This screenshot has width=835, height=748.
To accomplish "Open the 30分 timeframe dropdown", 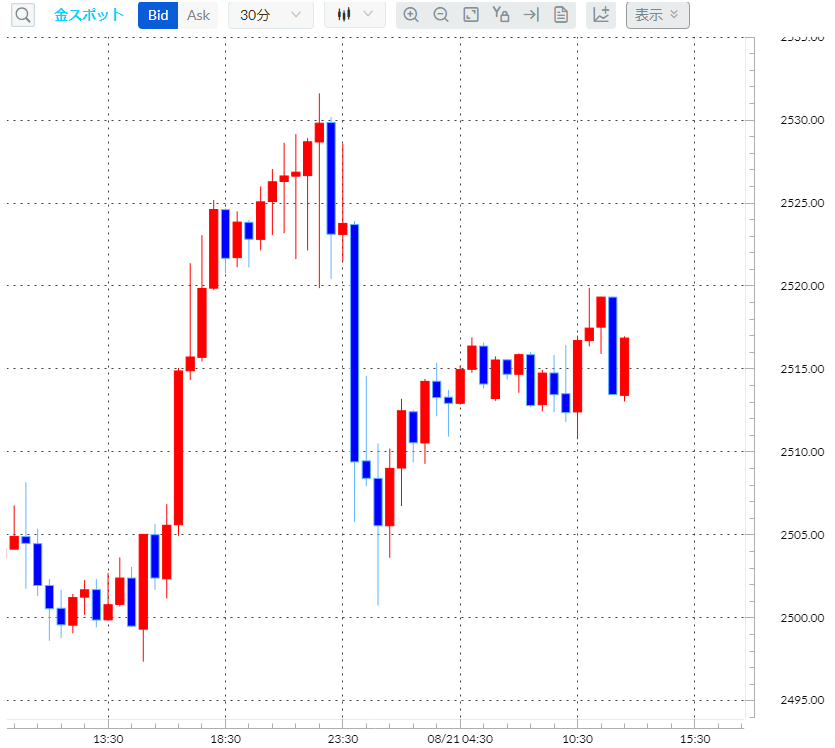I will 271,15.
